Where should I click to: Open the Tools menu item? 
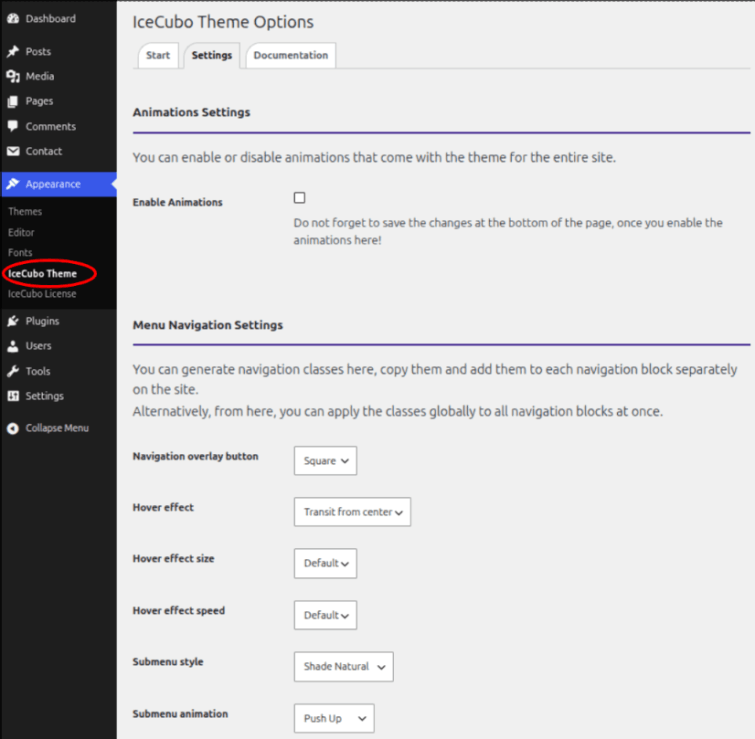coord(58,371)
